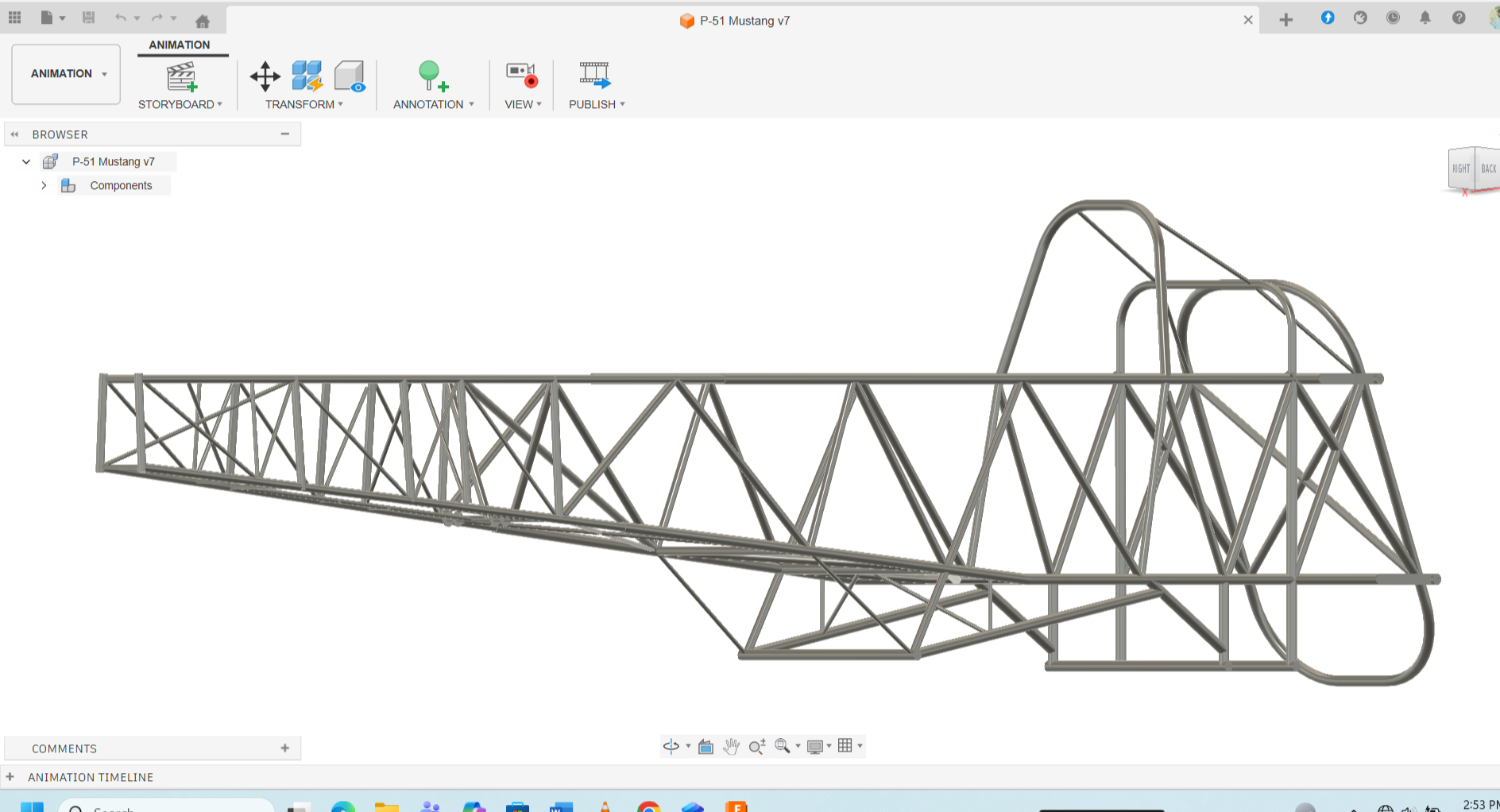Viewport: 1500px width, 812px height.
Task: Click the Create Callout annotation pin icon
Action: pyautogui.click(x=431, y=76)
